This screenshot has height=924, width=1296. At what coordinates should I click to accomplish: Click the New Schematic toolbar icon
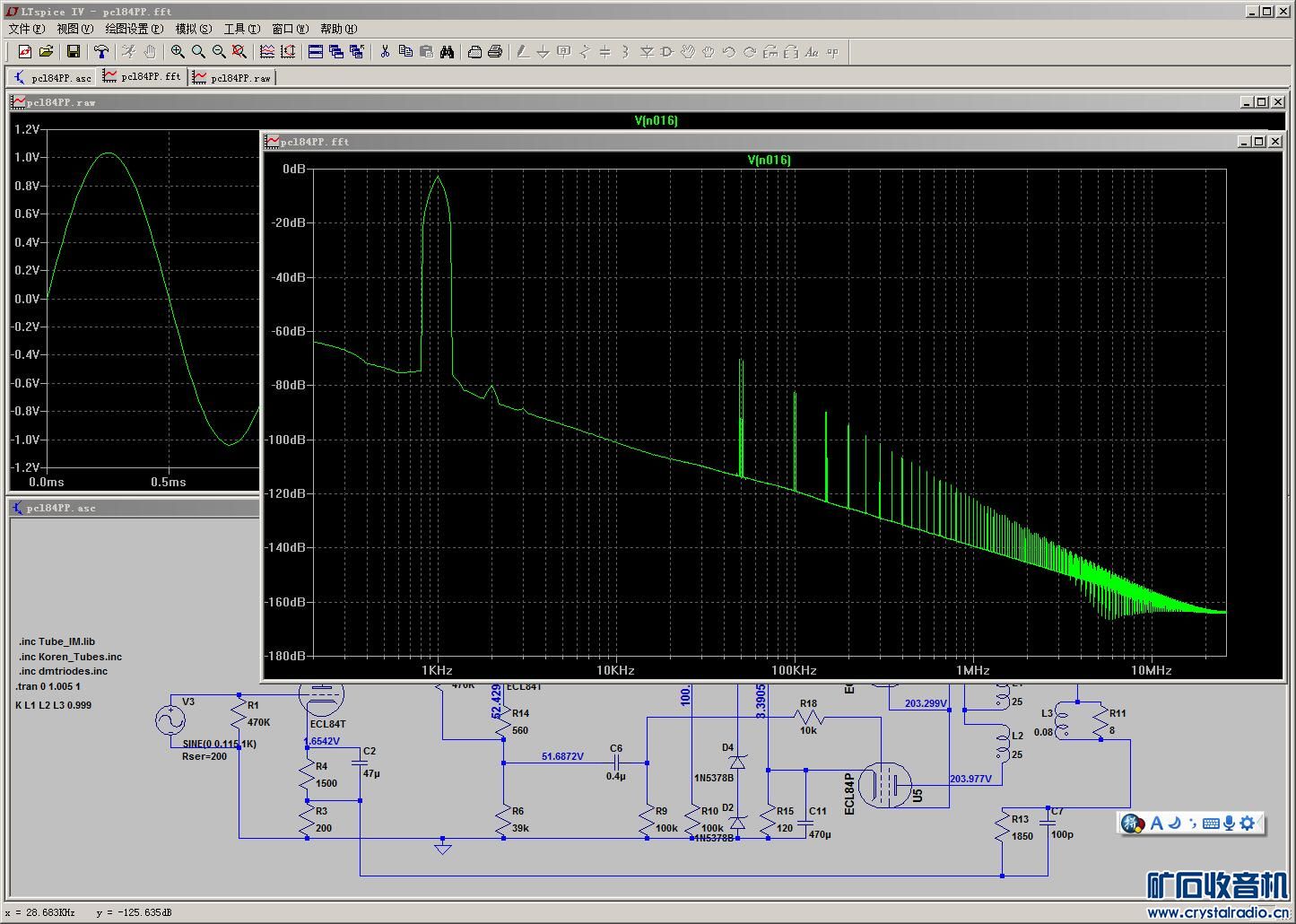pos(25,52)
